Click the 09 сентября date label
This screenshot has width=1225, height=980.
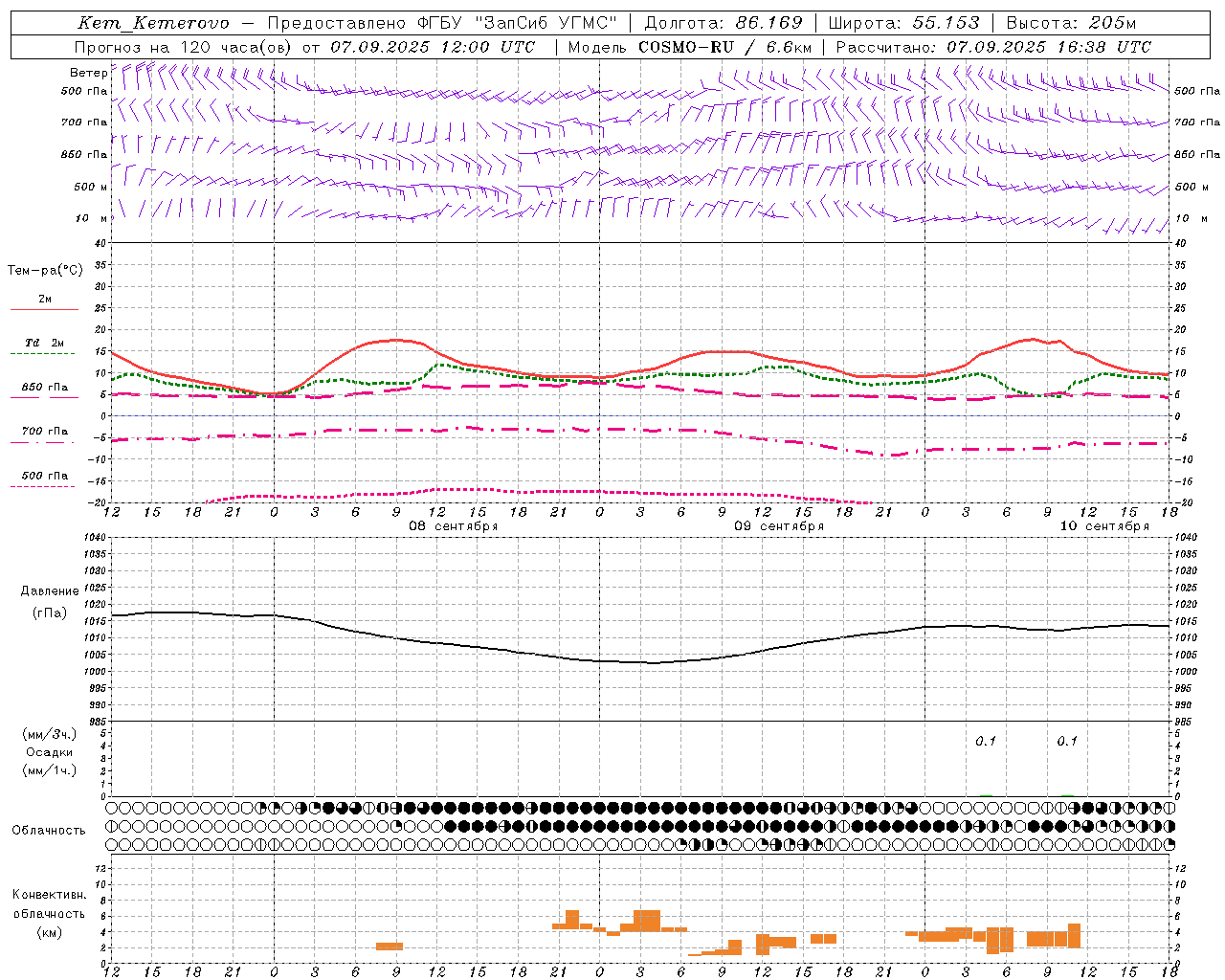(779, 526)
